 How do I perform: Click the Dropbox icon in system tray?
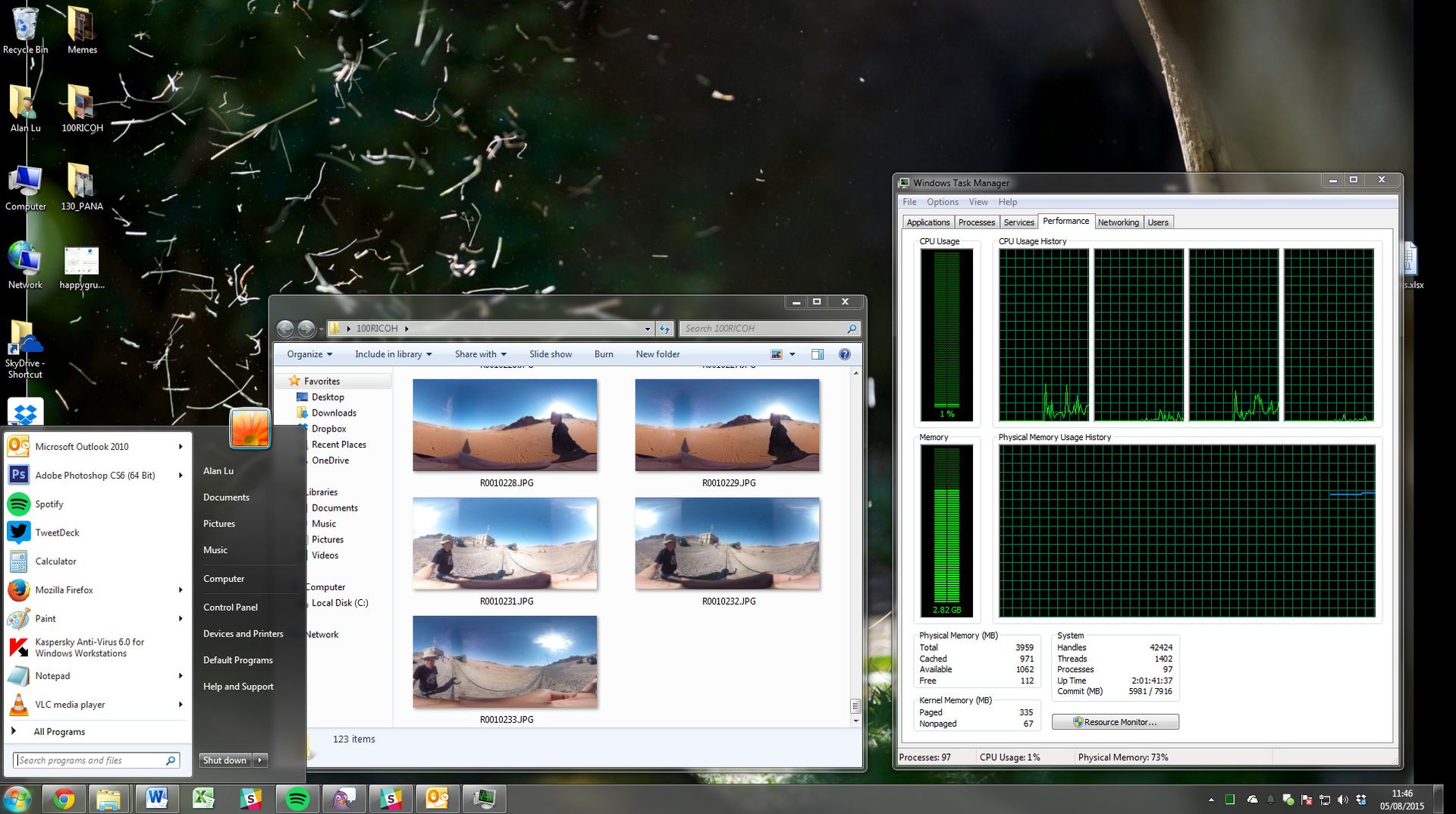pyautogui.click(x=1360, y=799)
